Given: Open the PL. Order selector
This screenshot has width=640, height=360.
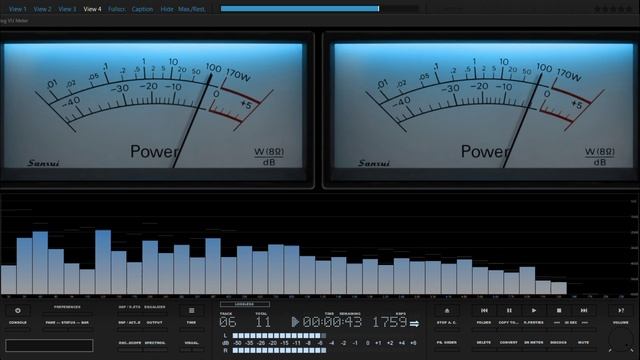Looking at the screenshot, I should click(447, 342).
